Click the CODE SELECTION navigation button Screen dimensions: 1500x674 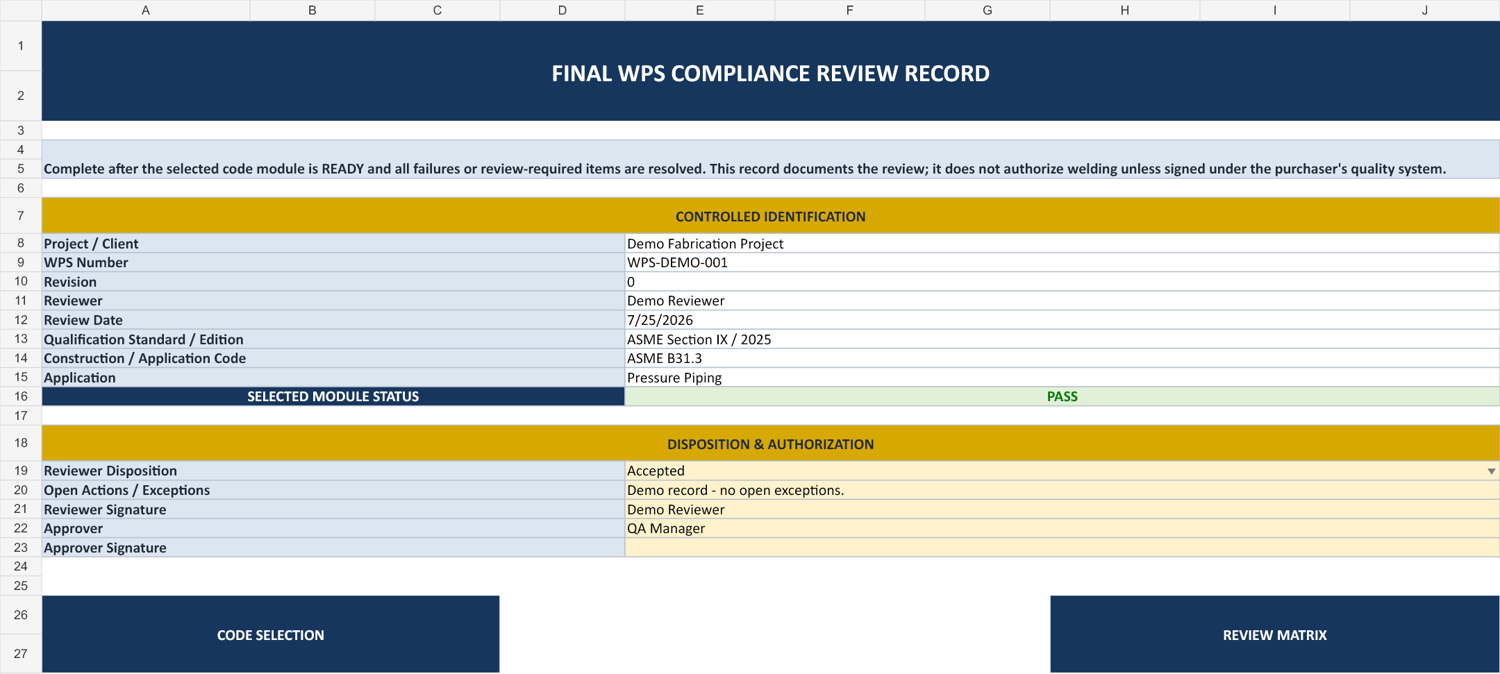271,634
